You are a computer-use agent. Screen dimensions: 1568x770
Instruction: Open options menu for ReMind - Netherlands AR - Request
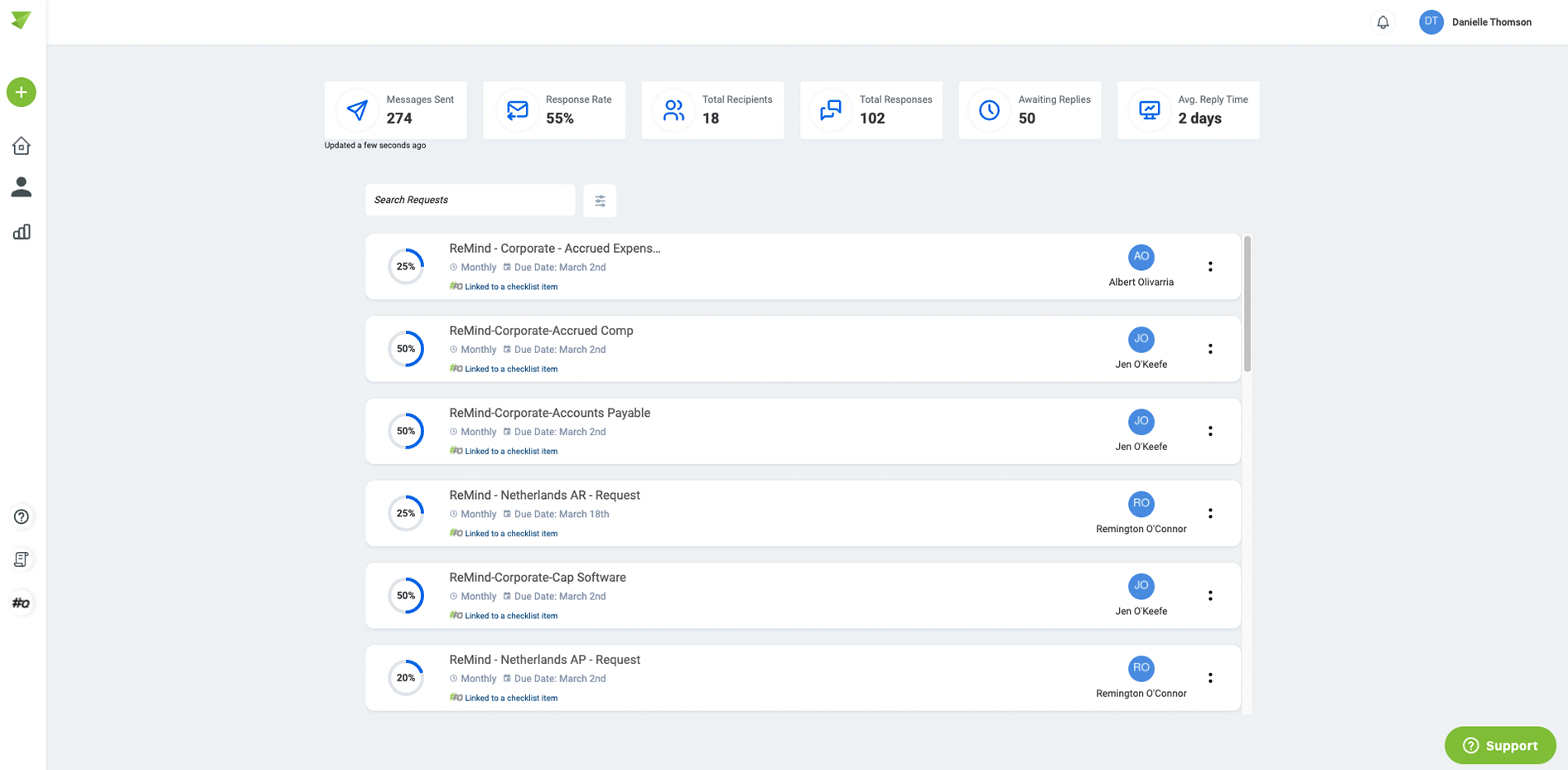[1210, 513]
